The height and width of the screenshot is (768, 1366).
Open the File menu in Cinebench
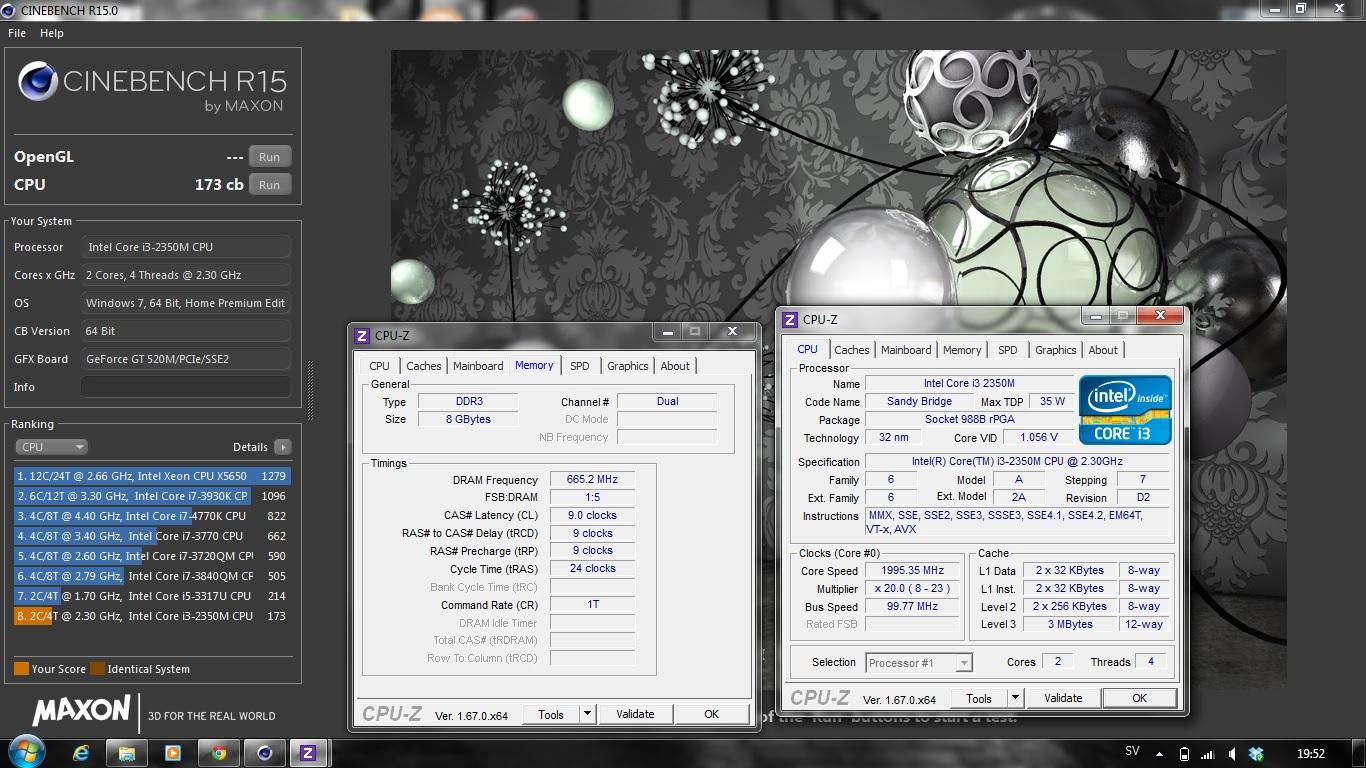(x=17, y=33)
